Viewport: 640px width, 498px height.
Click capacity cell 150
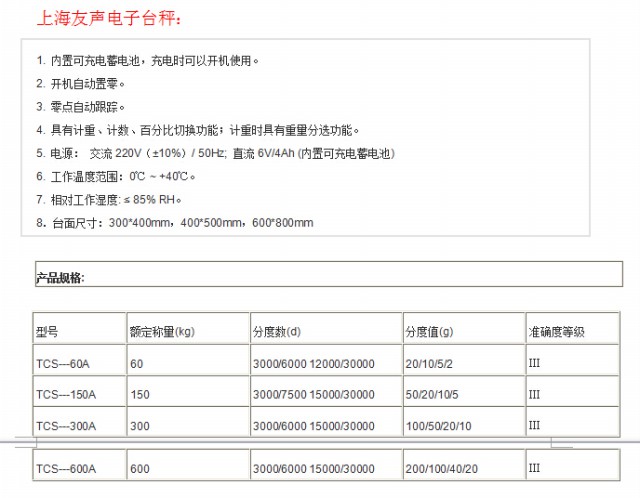click(140, 395)
